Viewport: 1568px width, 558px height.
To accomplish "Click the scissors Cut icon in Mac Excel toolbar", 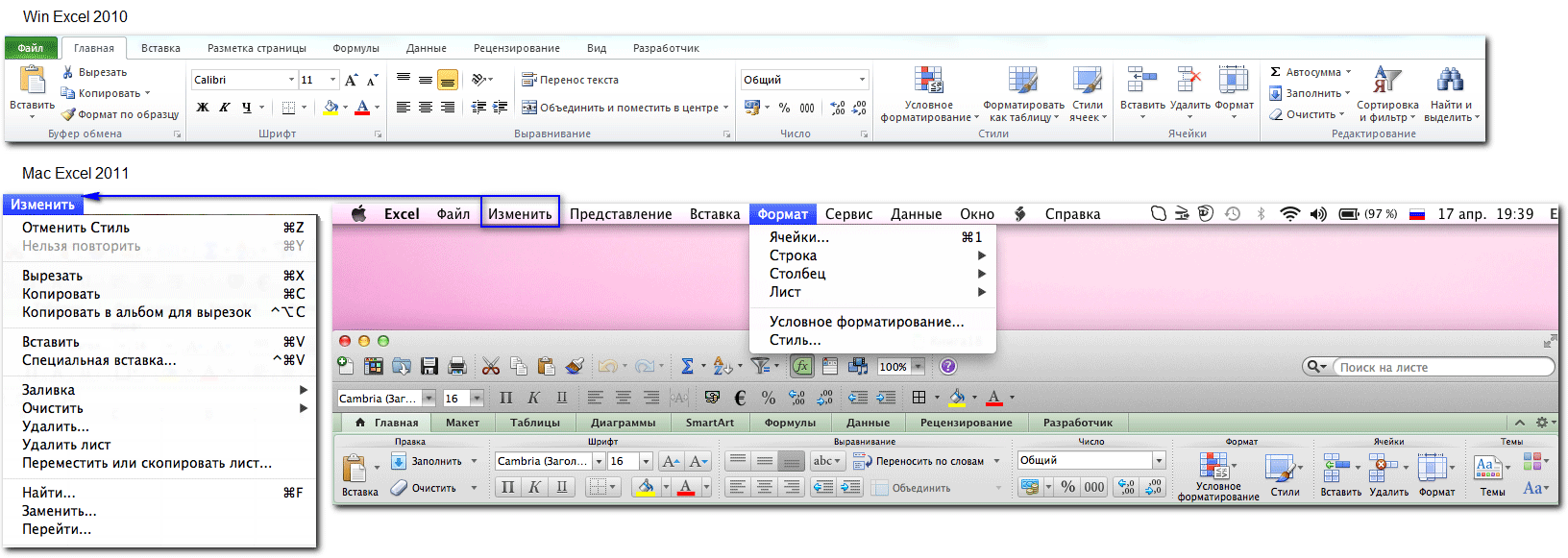I will pos(491,366).
